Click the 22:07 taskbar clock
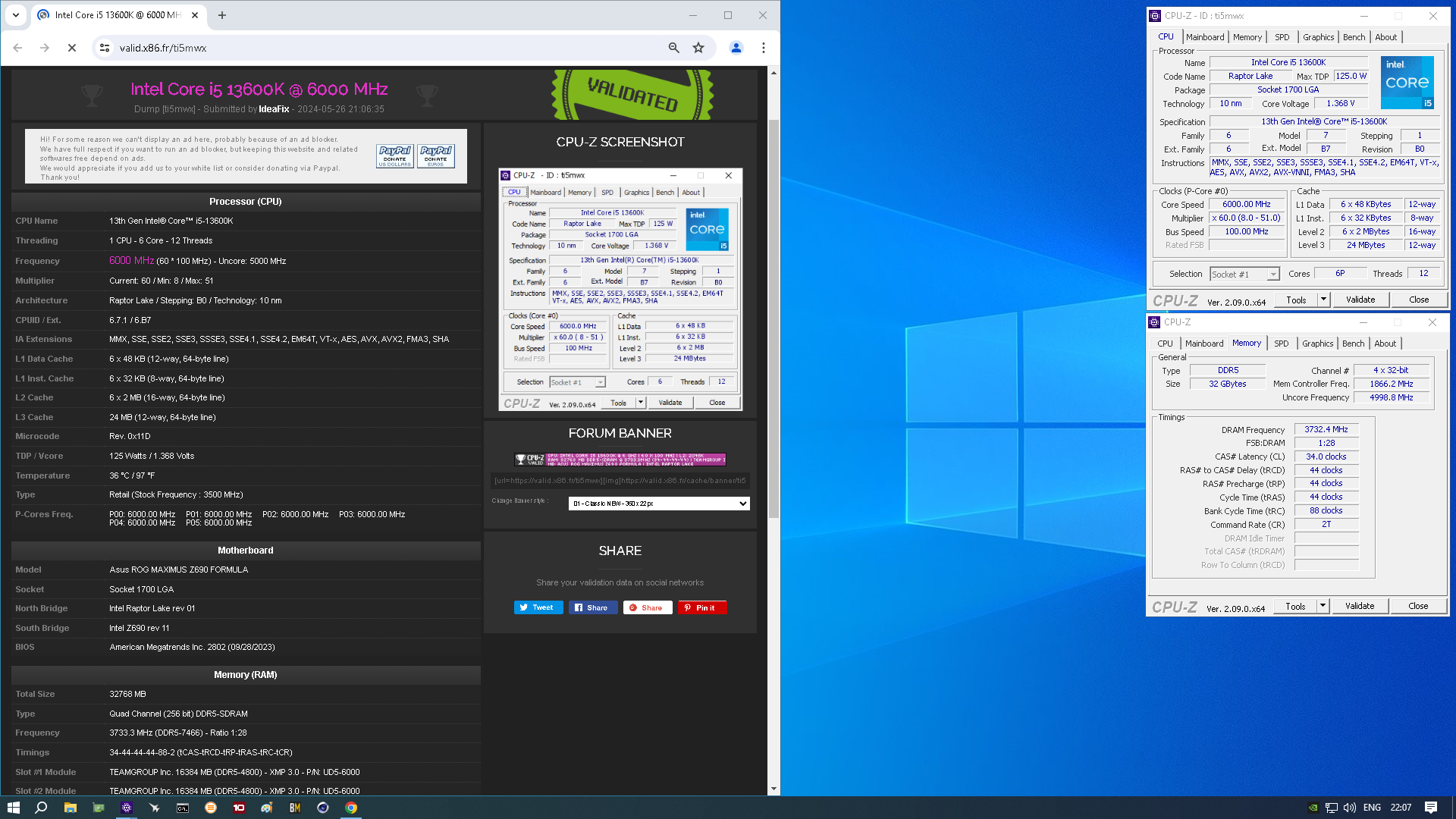The height and width of the screenshot is (819, 1456). click(x=1401, y=808)
